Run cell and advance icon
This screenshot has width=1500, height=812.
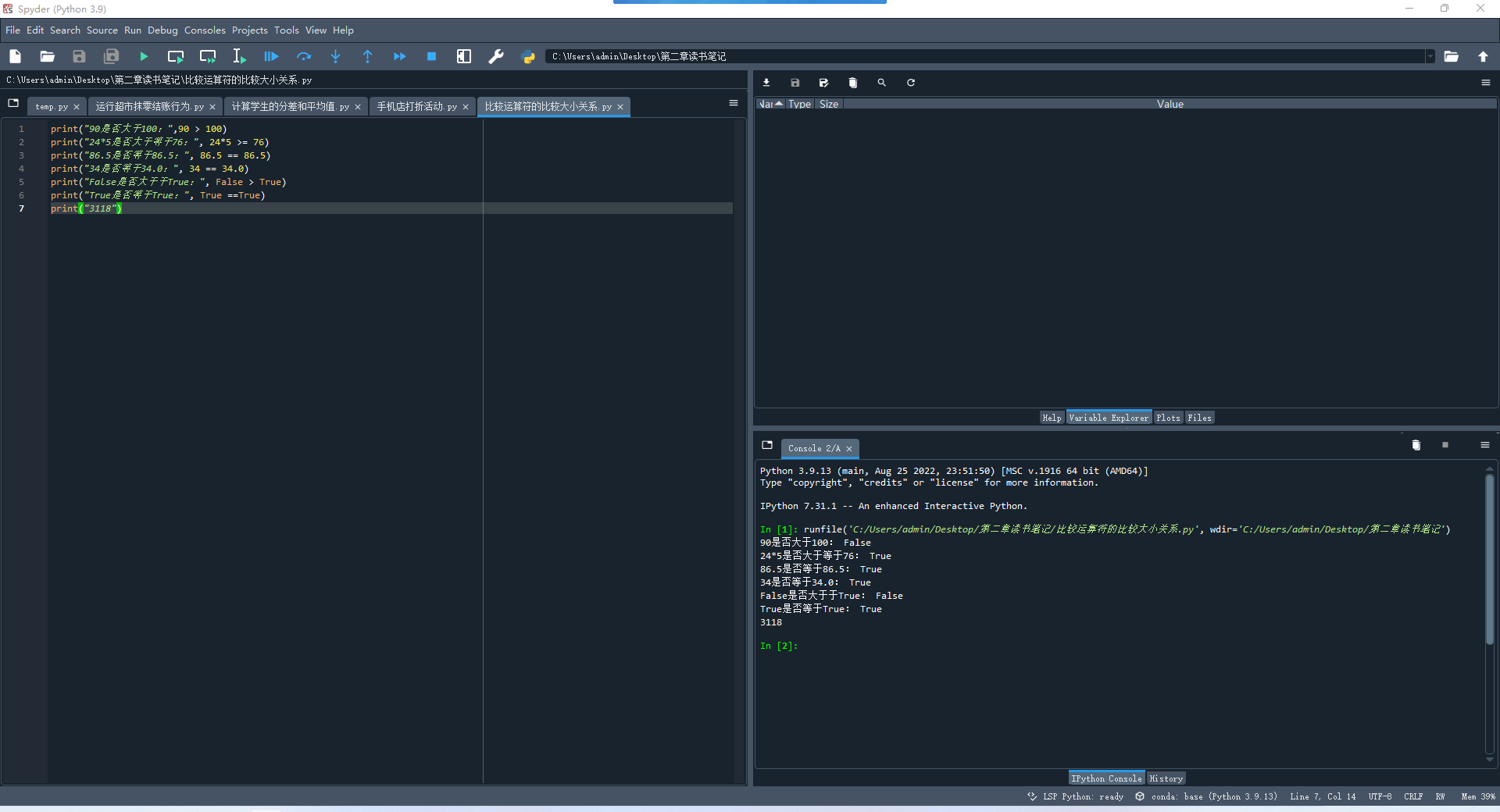coord(208,56)
